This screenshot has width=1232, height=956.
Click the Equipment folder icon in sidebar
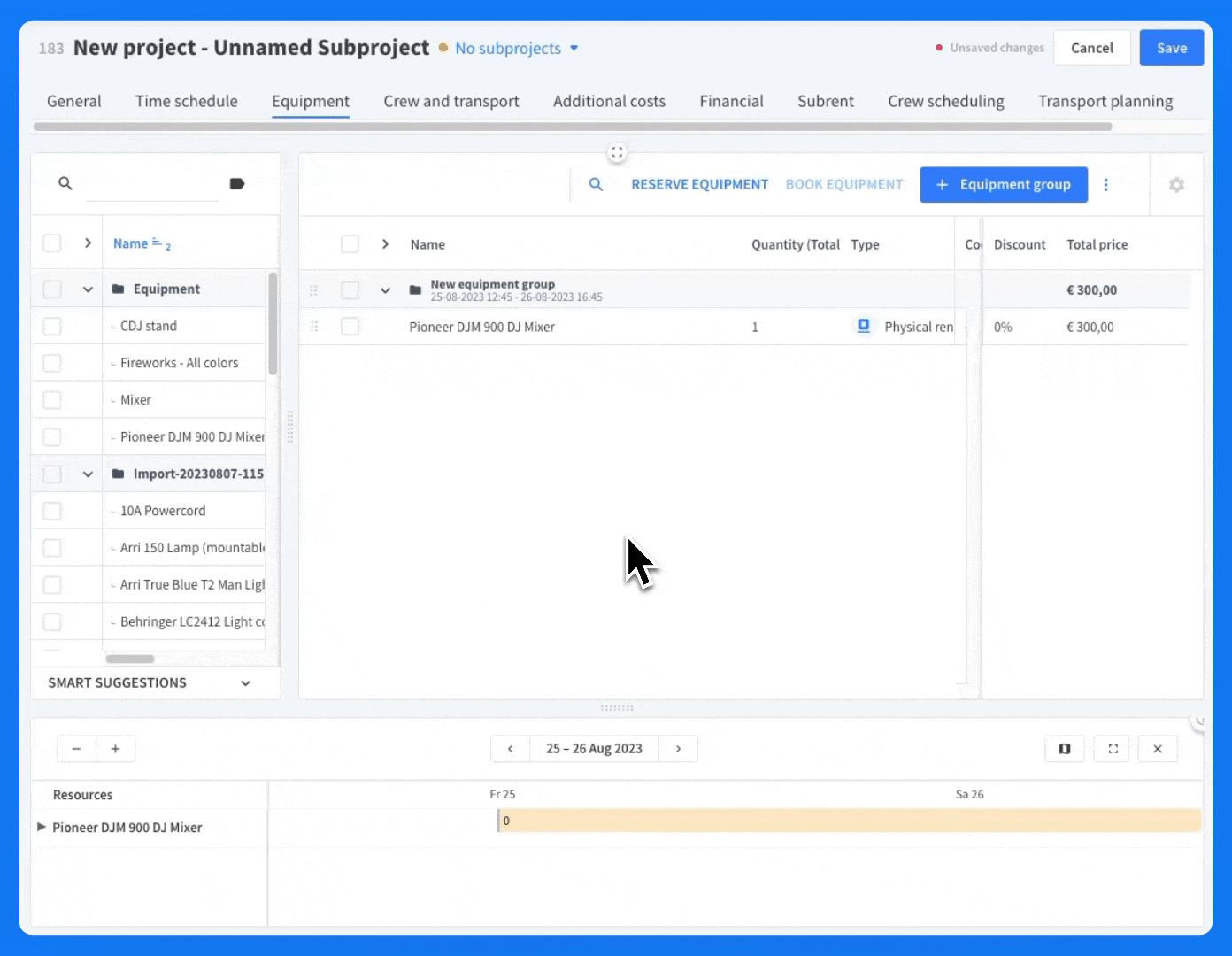pyautogui.click(x=118, y=289)
